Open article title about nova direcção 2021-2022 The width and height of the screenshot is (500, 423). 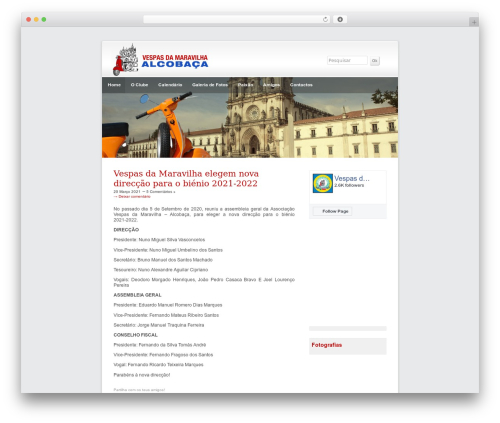pos(186,178)
